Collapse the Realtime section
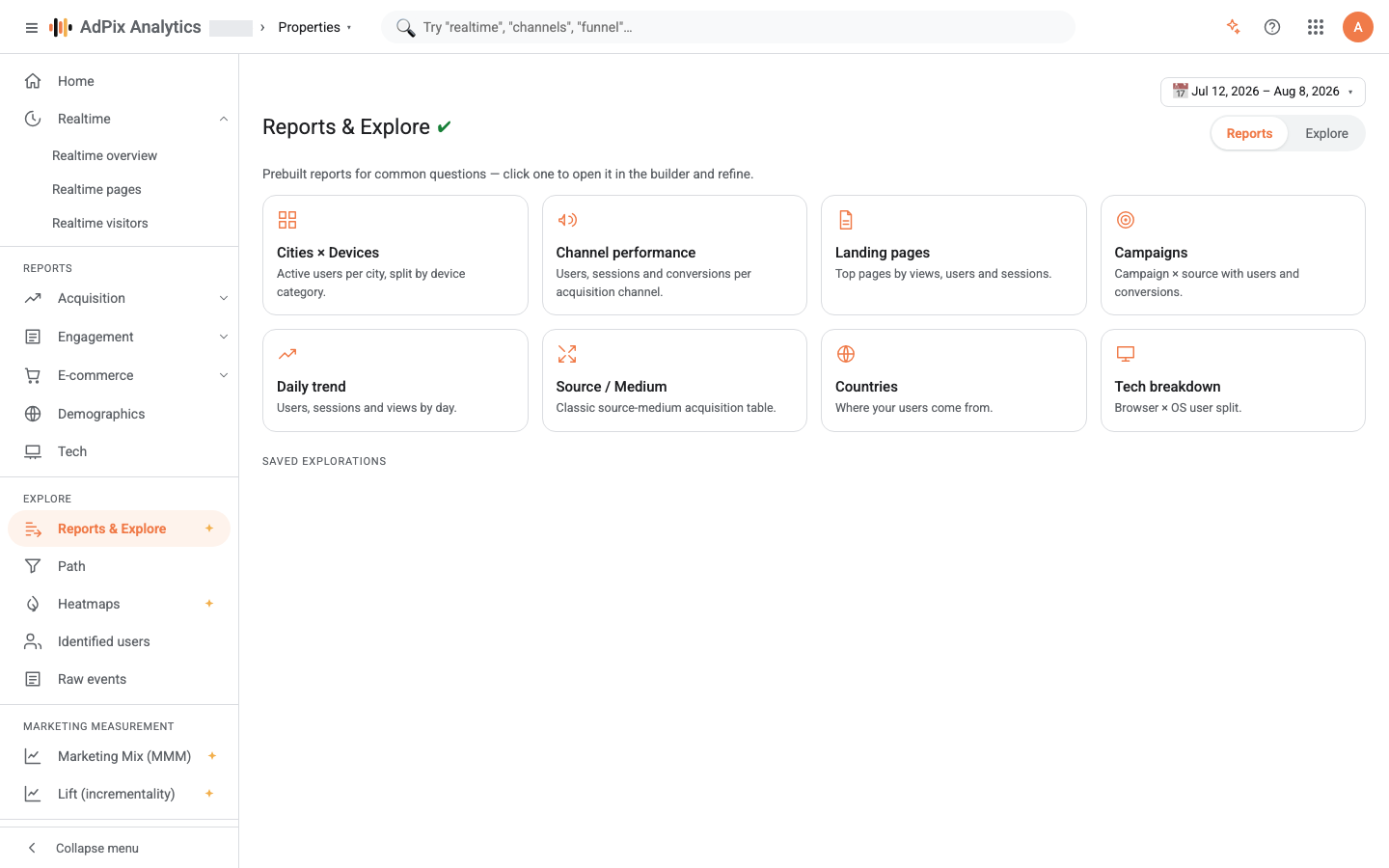Image resolution: width=1389 pixels, height=868 pixels. [x=224, y=119]
